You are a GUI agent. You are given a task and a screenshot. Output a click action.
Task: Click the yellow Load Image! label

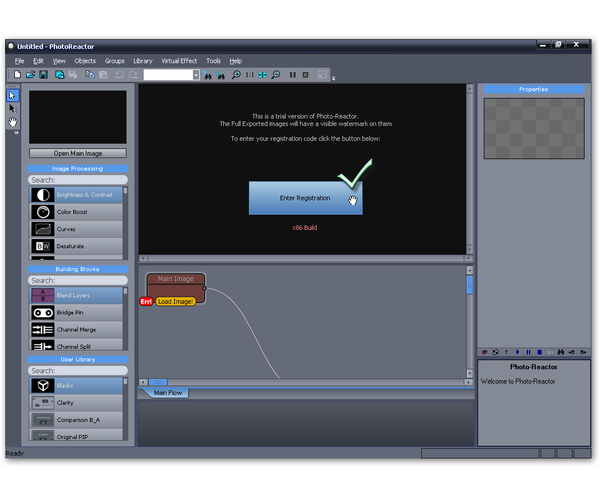(x=175, y=301)
